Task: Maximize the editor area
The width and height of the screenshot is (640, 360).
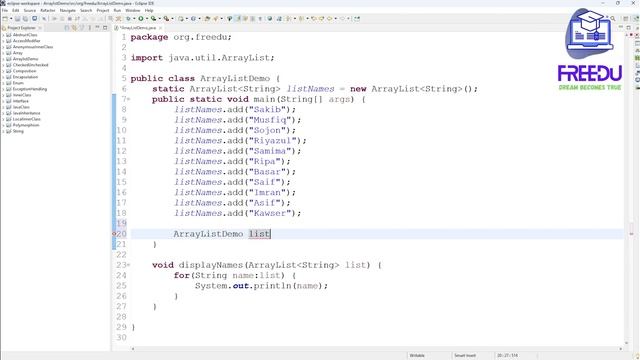Action: pyautogui.click(x=629, y=28)
